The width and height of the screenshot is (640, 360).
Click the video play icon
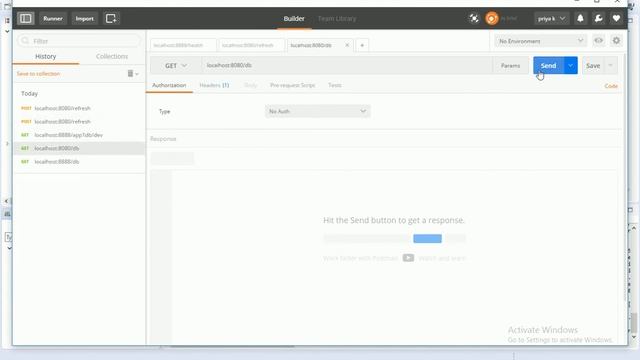click(408, 258)
